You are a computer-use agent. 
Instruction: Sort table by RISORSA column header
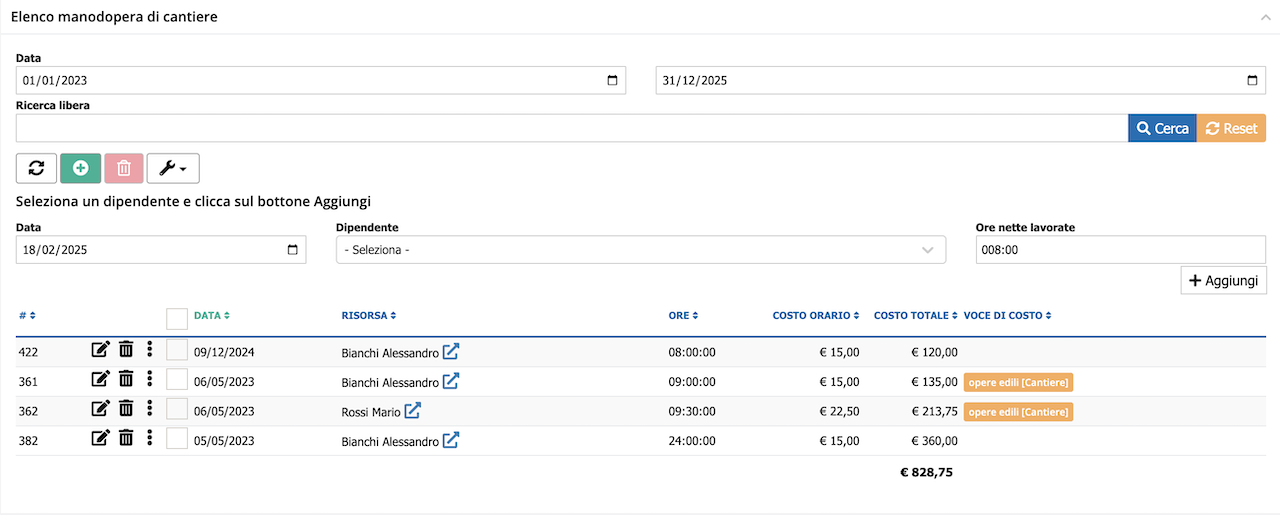369,316
